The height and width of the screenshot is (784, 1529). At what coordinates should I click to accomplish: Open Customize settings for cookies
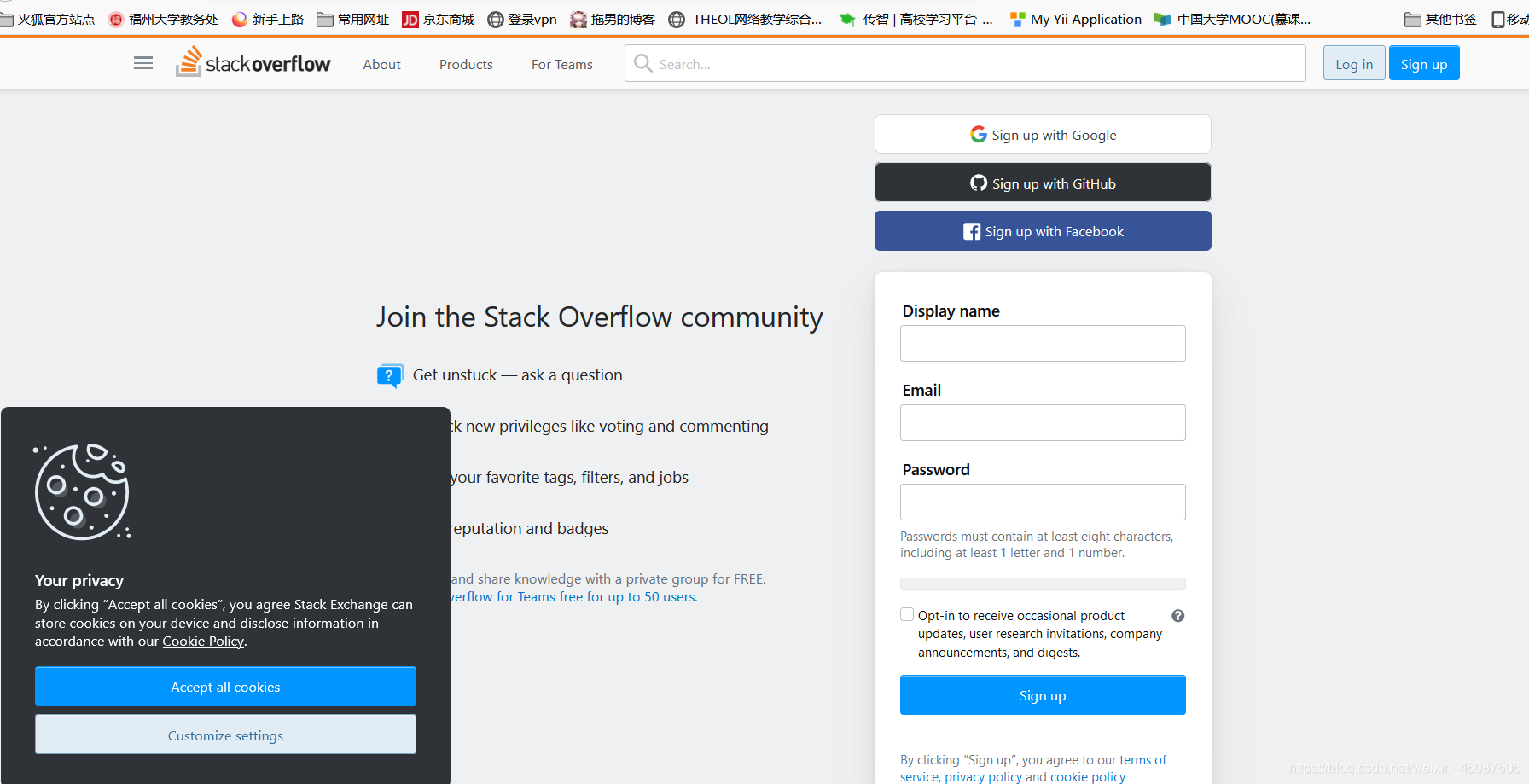click(x=225, y=735)
